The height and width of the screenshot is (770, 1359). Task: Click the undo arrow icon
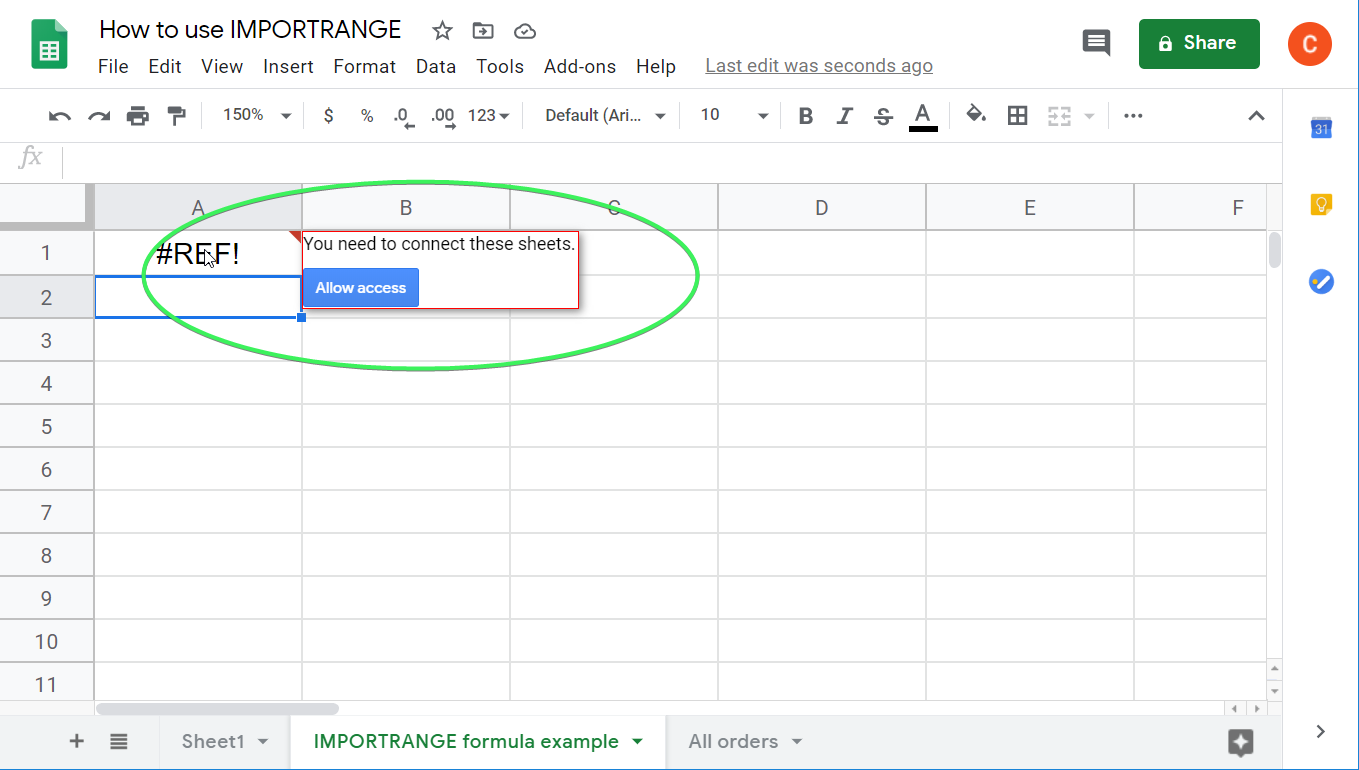(x=60, y=116)
